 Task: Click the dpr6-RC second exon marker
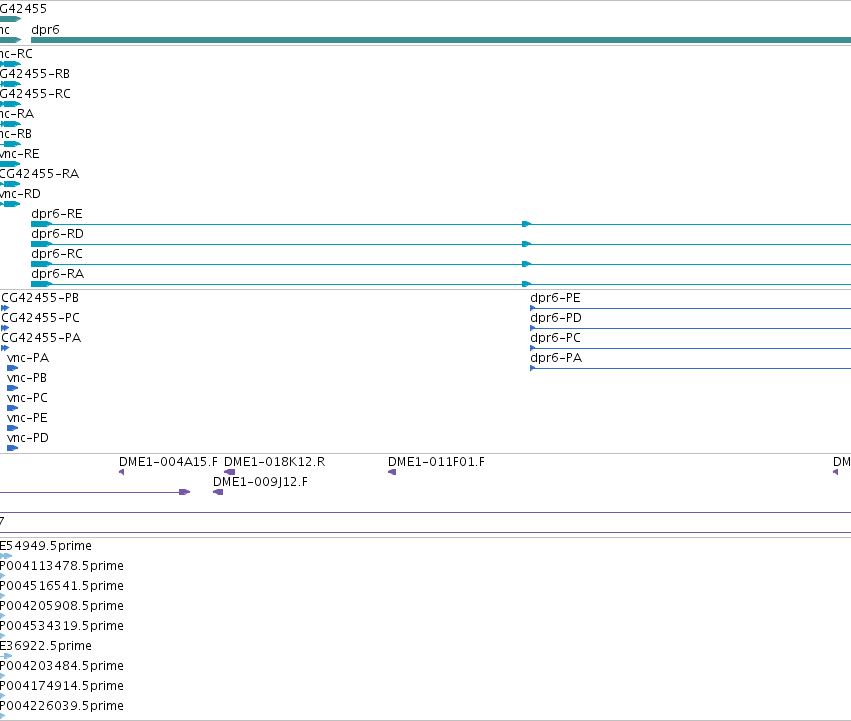526,264
